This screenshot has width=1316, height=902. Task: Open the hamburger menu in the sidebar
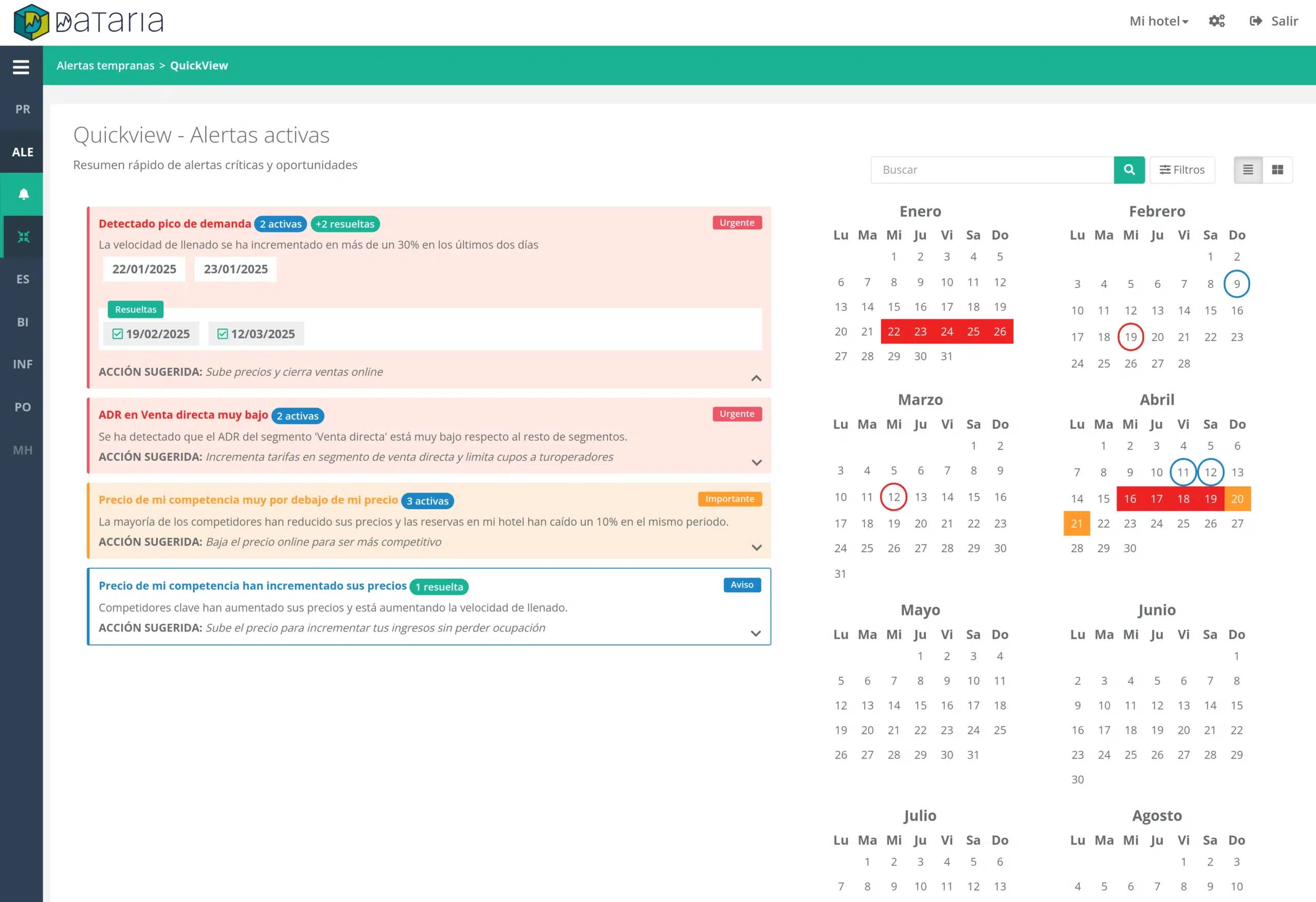pos(21,67)
